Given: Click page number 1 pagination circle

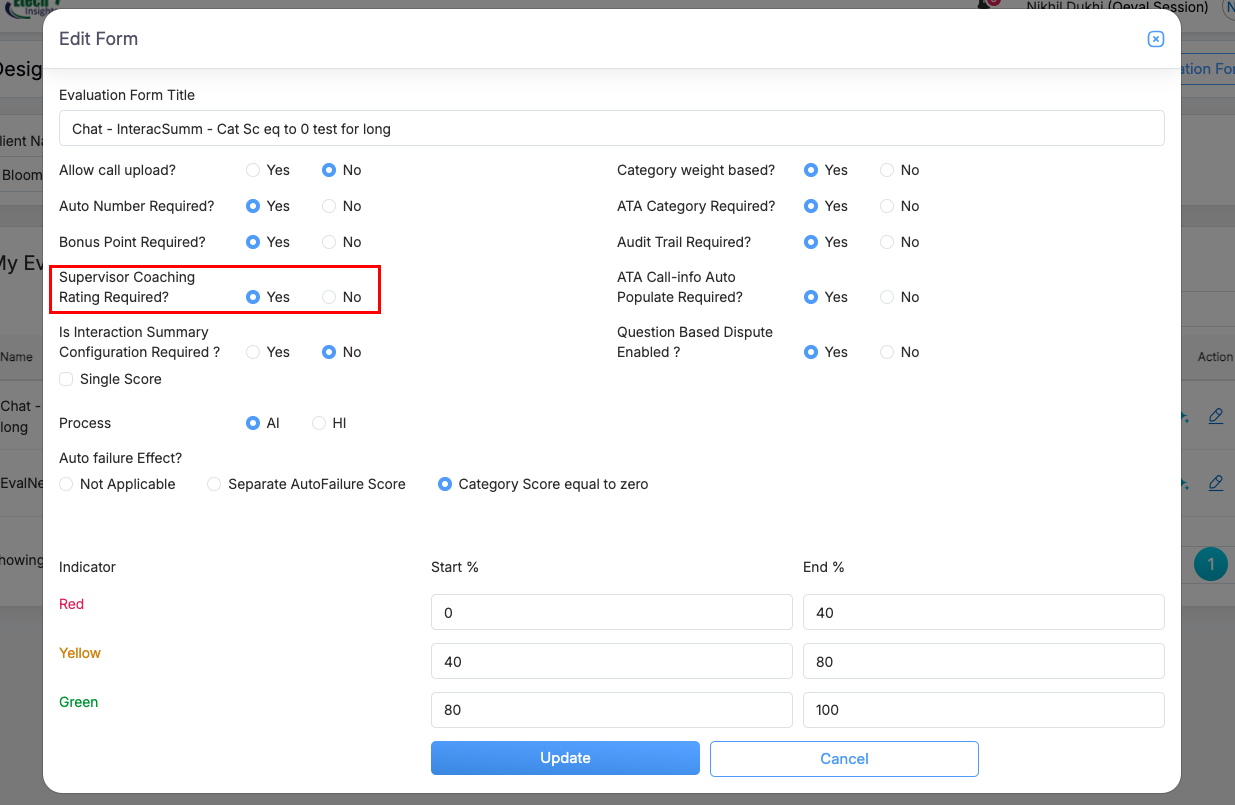Looking at the screenshot, I should click(x=1210, y=564).
